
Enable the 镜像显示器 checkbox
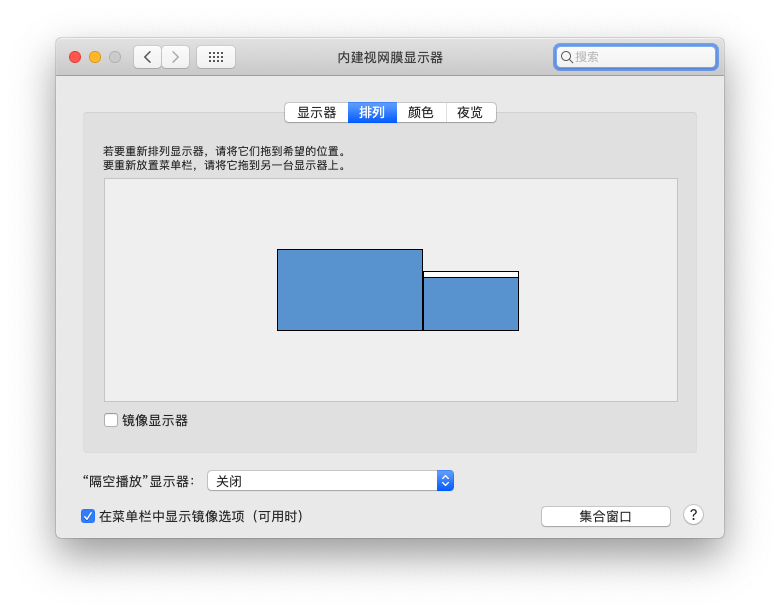(x=111, y=420)
